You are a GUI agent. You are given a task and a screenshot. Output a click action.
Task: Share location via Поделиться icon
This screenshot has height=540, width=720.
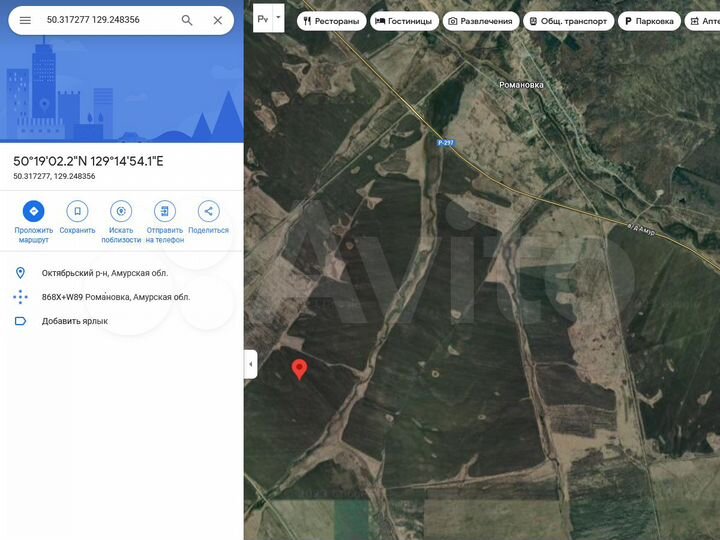coord(208,211)
